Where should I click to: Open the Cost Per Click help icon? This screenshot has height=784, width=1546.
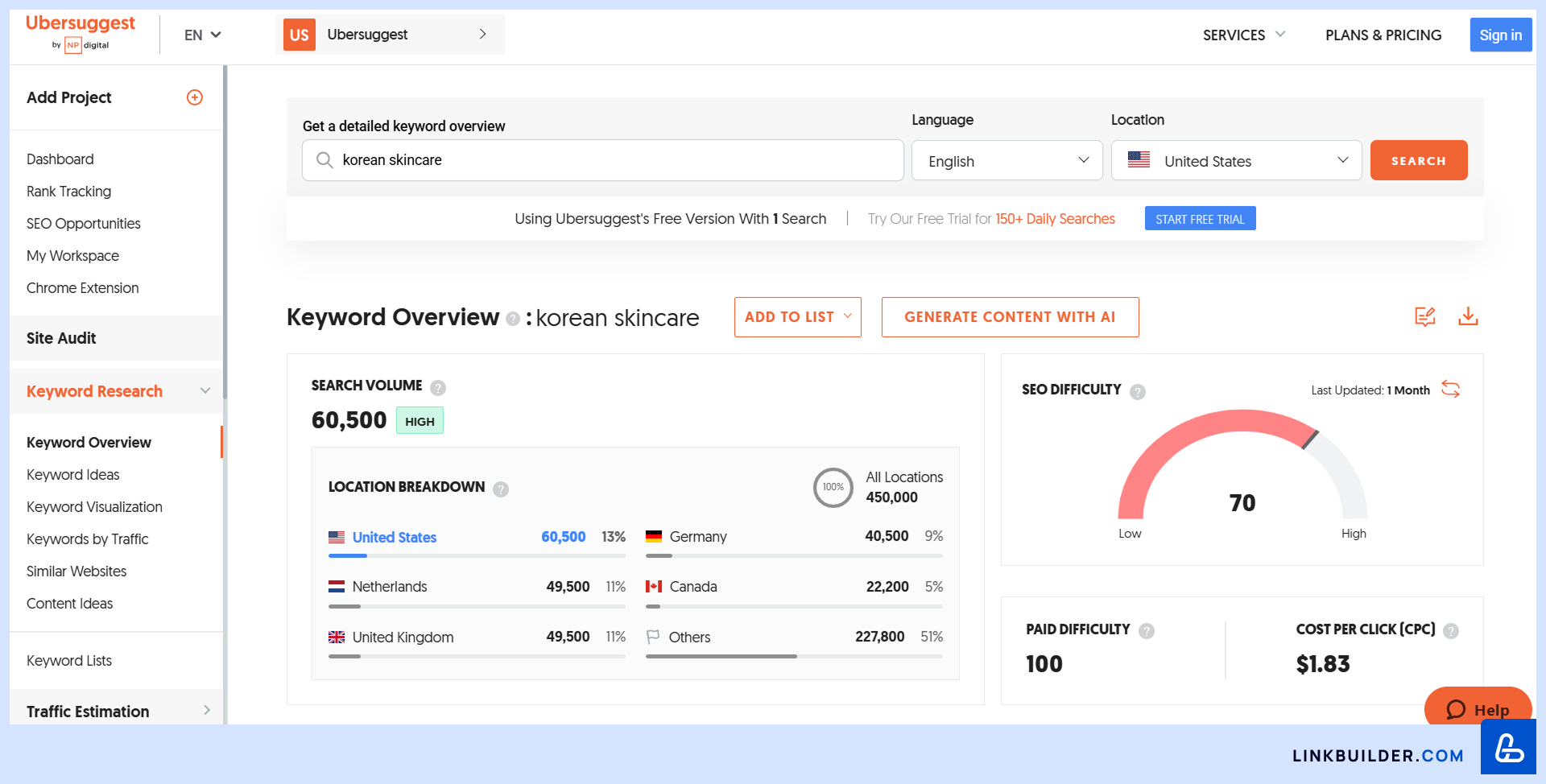pos(1451,631)
